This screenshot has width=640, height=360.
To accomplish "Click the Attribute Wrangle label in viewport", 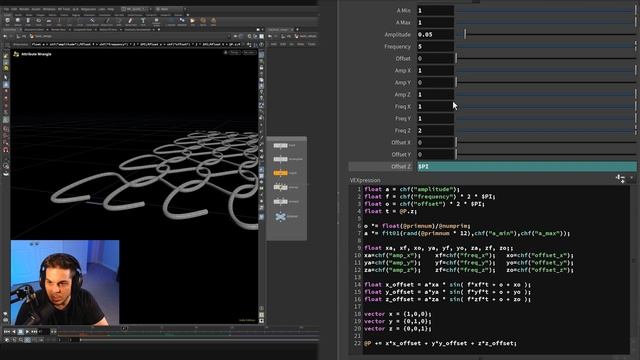I will pyautogui.click(x=36, y=54).
